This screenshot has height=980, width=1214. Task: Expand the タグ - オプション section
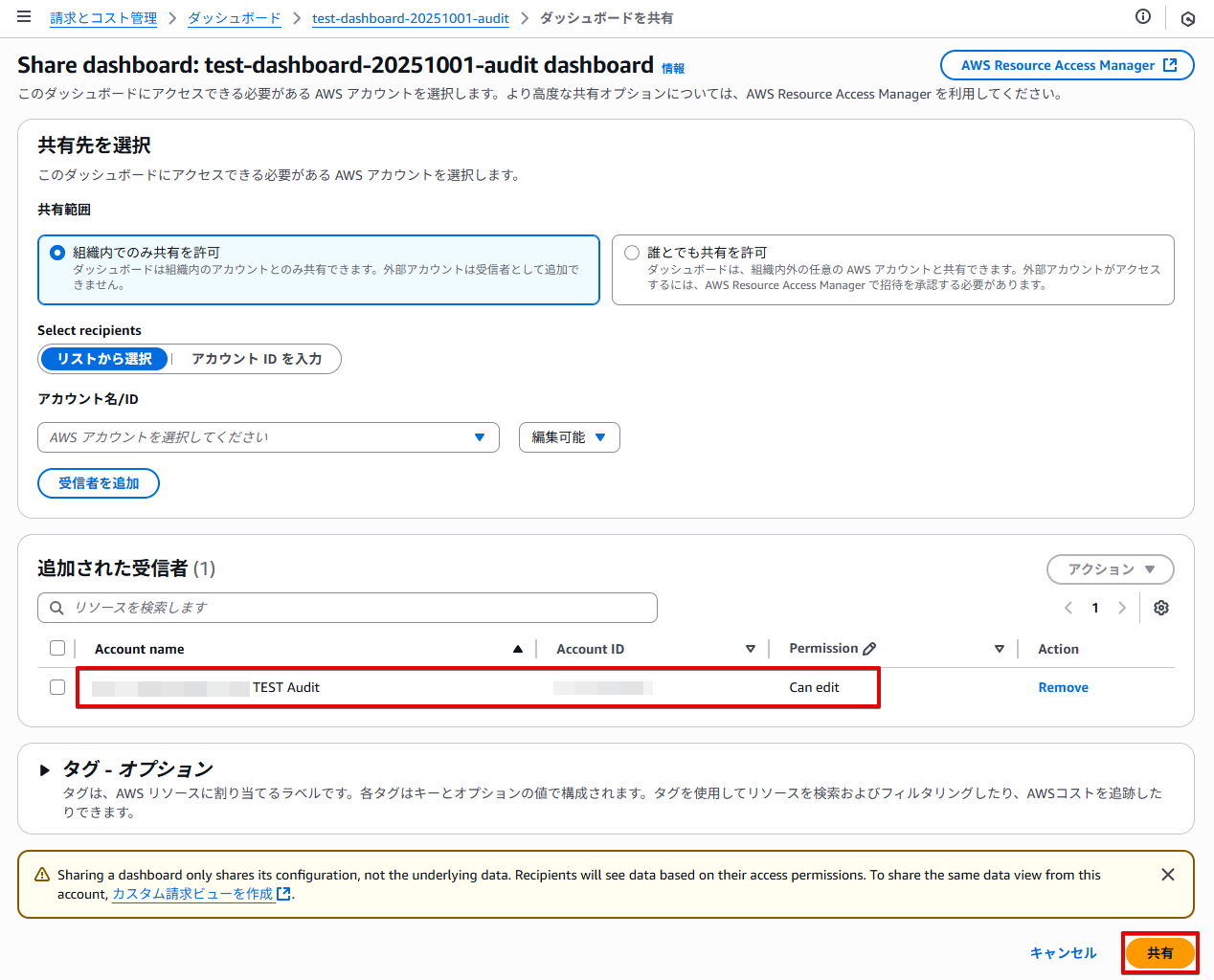coord(45,769)
